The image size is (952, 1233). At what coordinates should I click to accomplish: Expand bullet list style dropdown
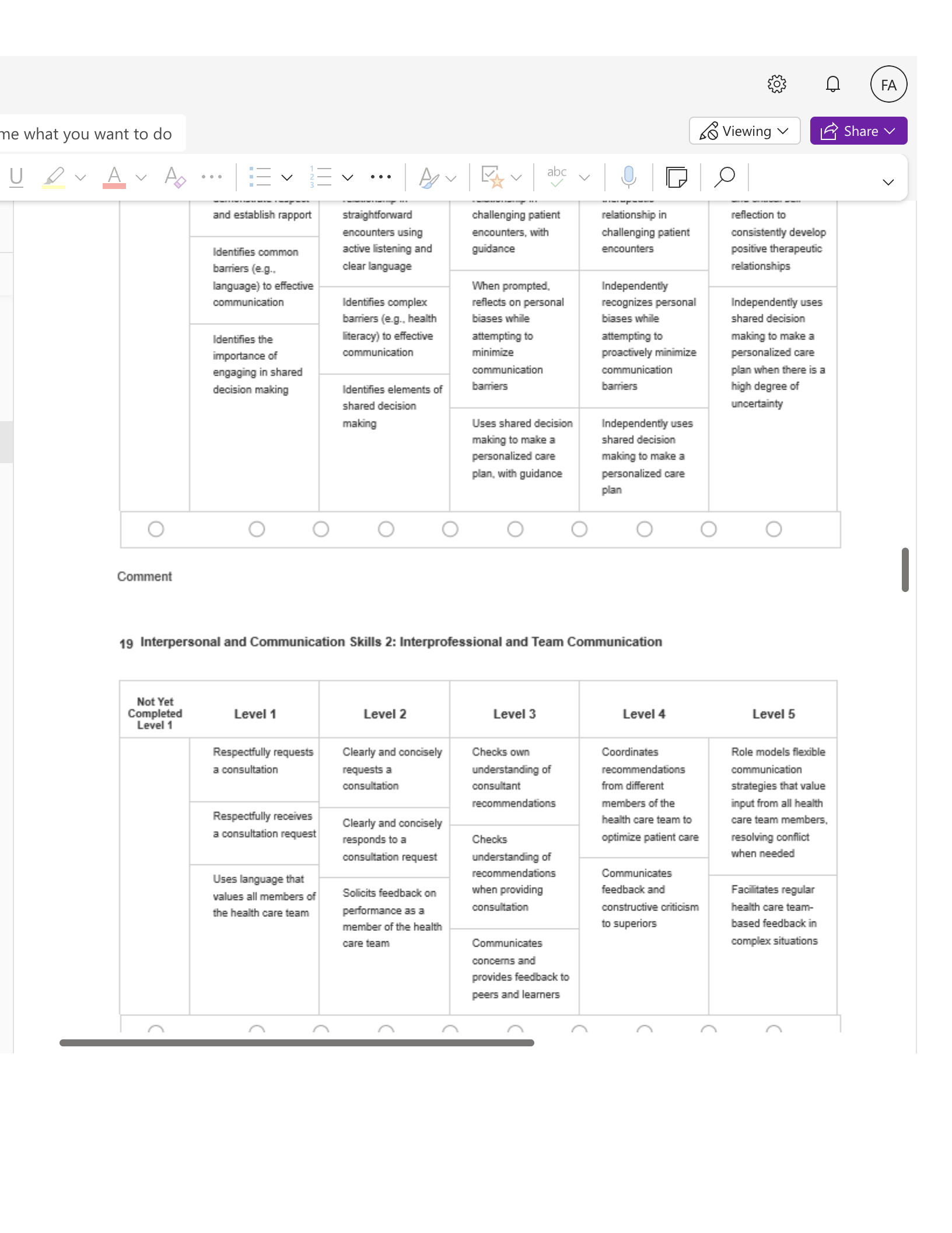coord(286,177)
